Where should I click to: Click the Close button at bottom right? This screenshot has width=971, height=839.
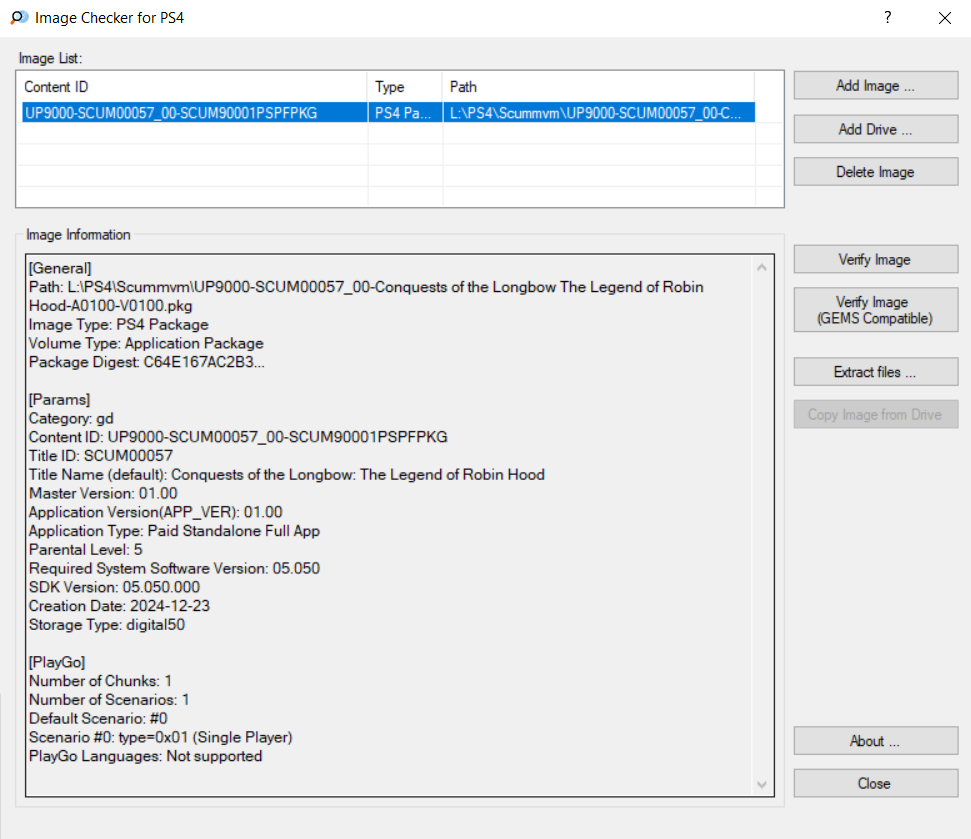click(x=876, y=783)
